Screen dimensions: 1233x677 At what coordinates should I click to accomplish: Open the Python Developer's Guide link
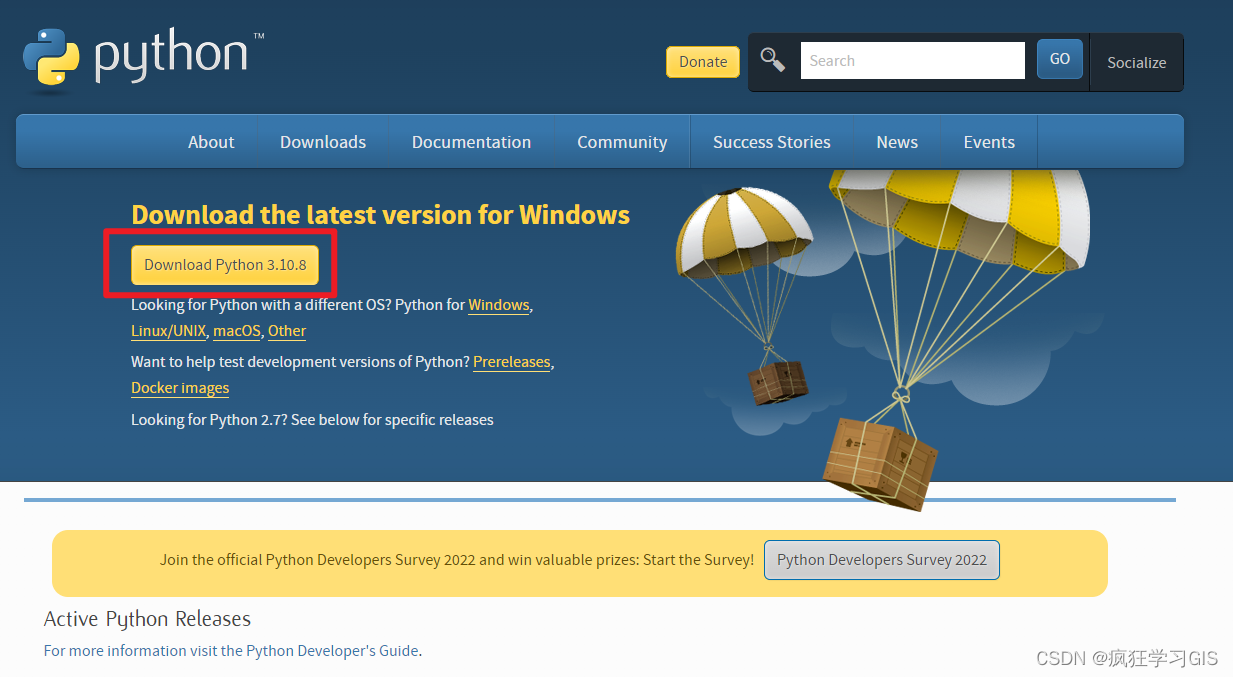pos(332,651)
